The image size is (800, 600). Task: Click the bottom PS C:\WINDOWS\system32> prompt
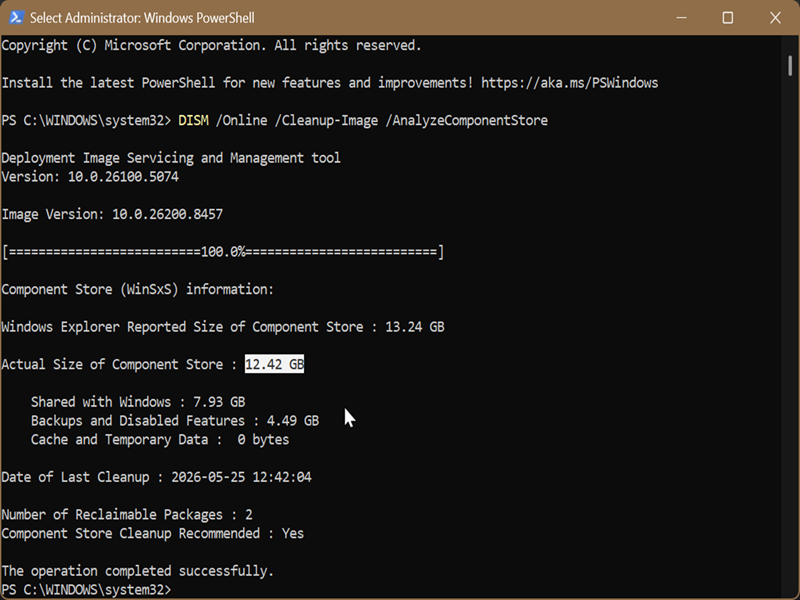[86, 590]
